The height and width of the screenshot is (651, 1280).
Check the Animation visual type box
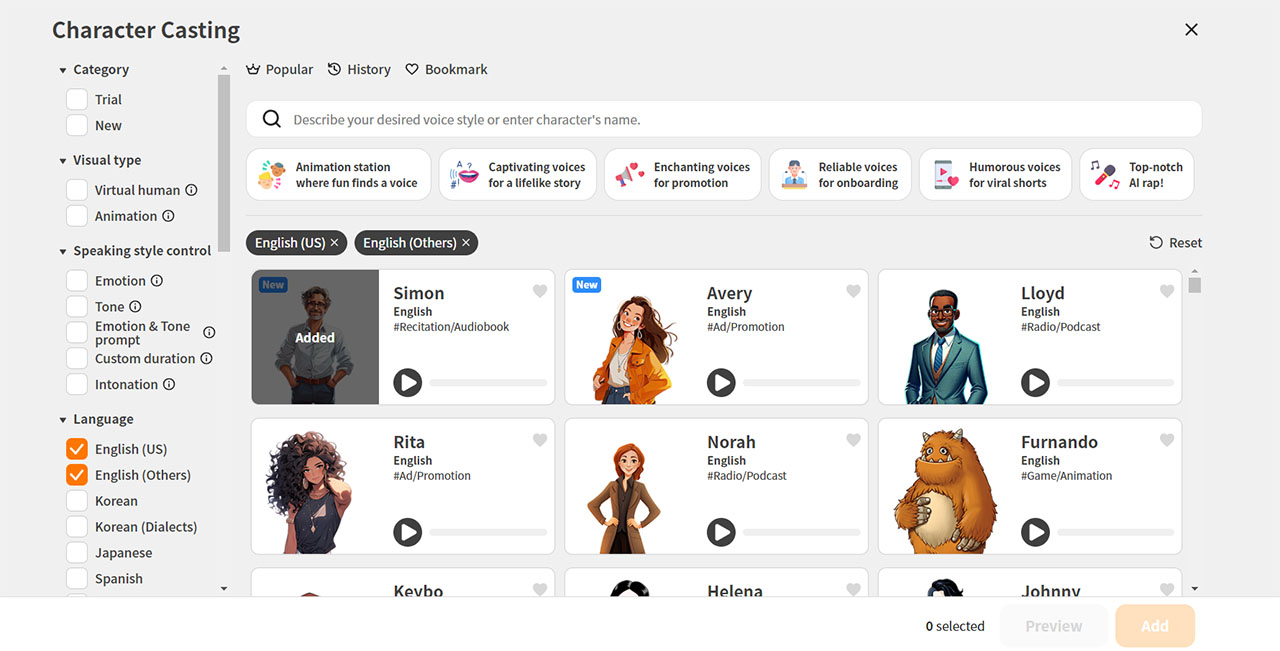(x=77, y=216)
